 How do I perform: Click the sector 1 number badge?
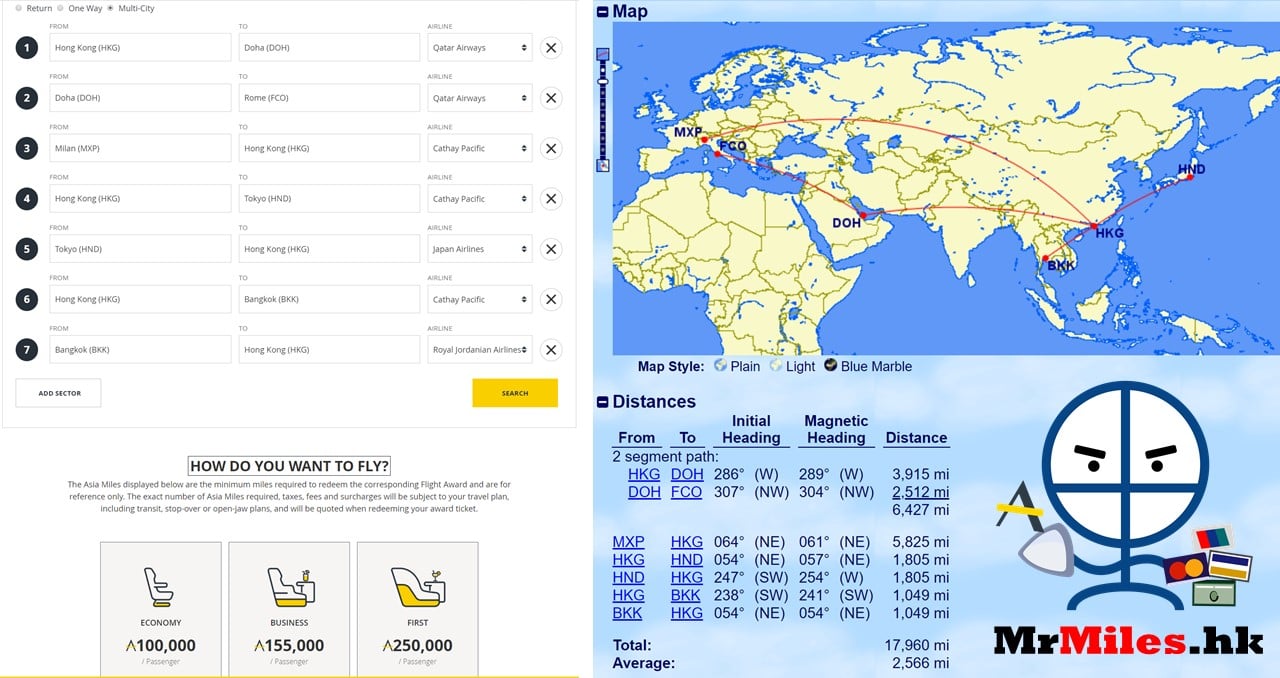click(27, 47)
